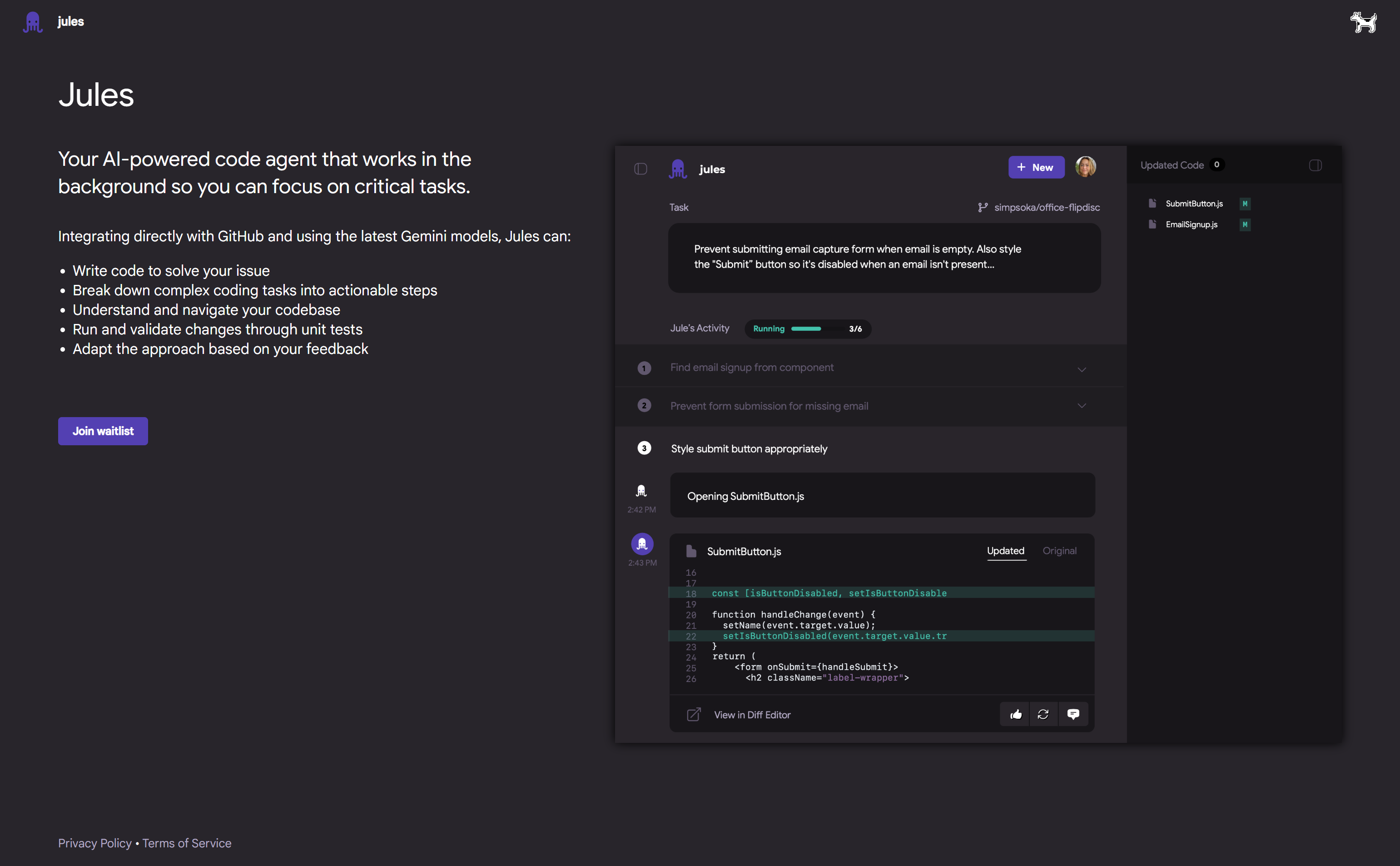1400x866 pixels.
Task: Switch to the Original tab
Action: pyautogui.click(x=1059, y=550)
